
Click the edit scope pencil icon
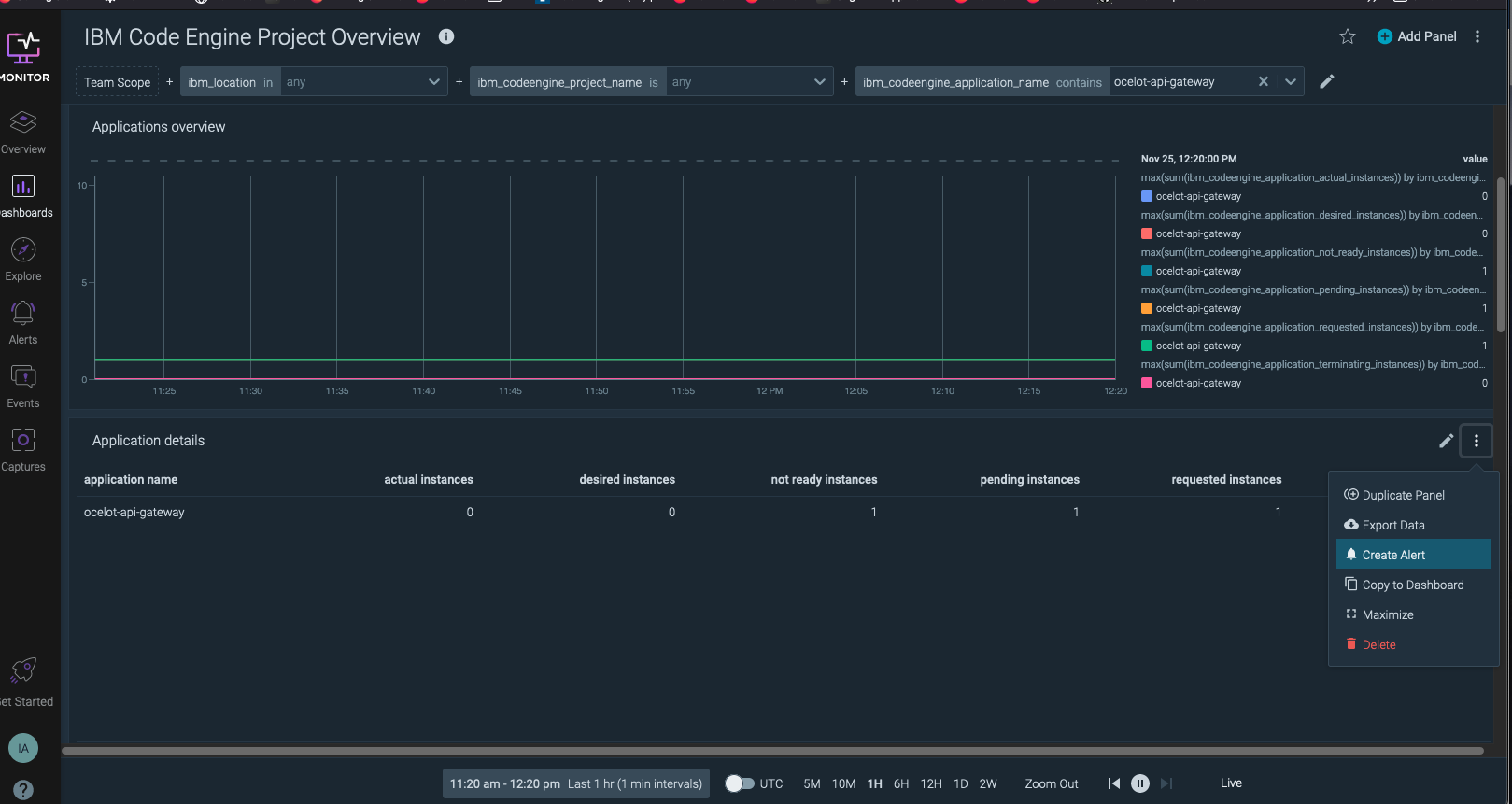pyautogui.click(x=1326, y=81)
